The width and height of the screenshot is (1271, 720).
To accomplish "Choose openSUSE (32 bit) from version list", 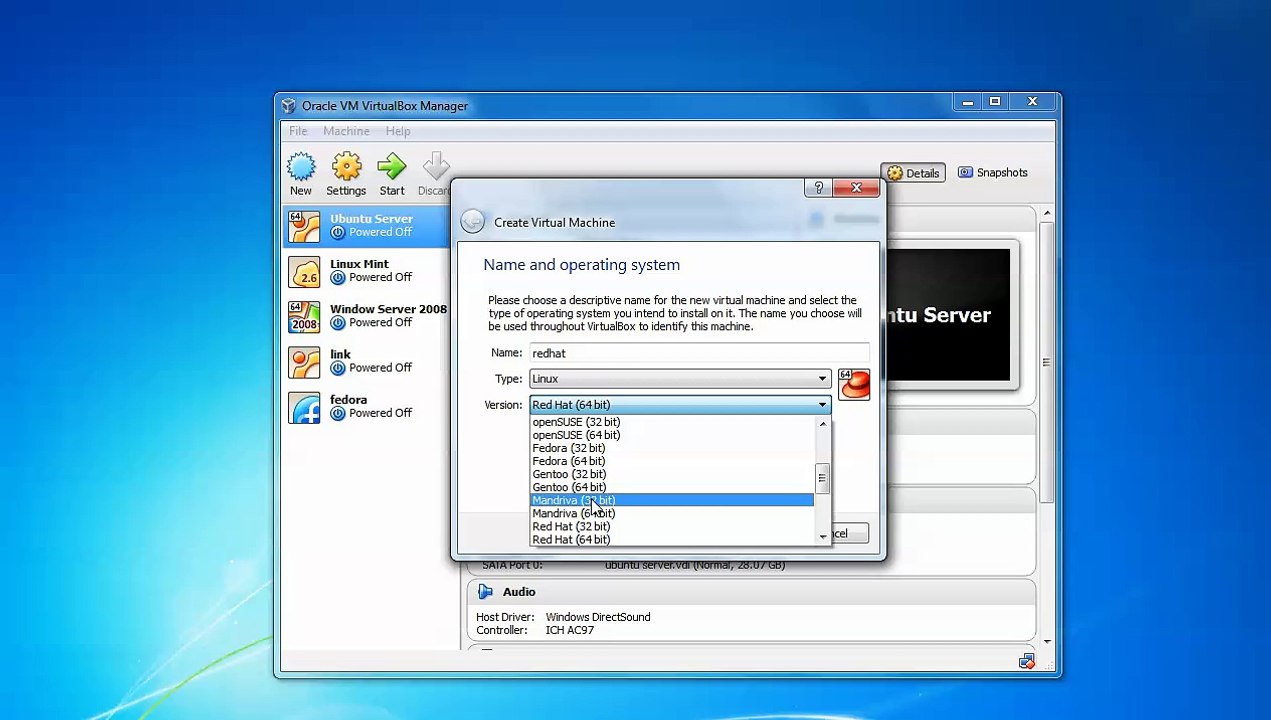I will [x=672, y=422].
